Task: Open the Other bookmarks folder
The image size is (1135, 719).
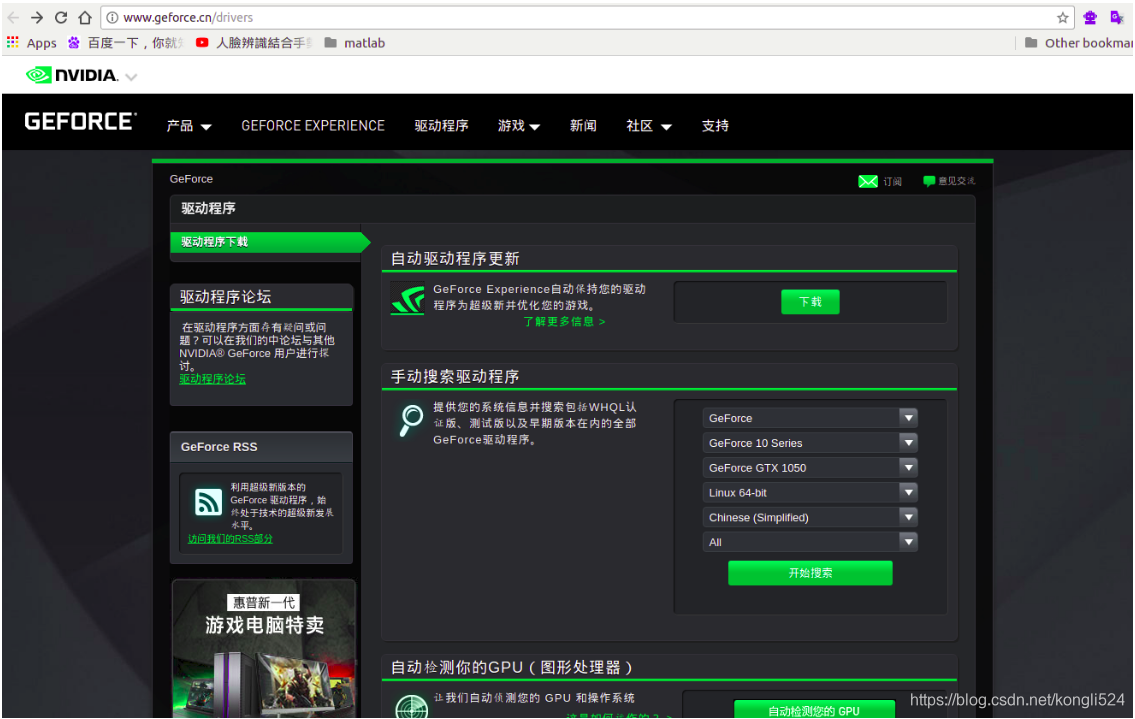Action: (x=1079, y=43)
